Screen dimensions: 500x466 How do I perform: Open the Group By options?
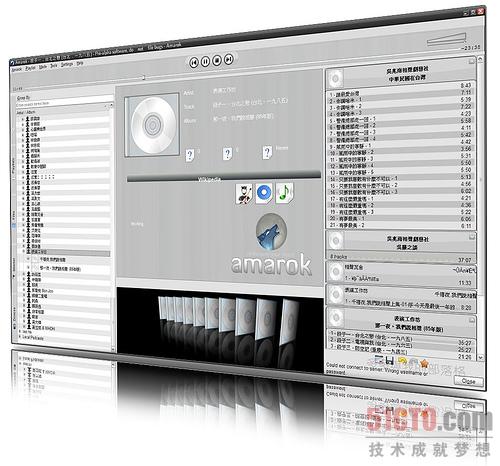pyautogui.click(x=23, y=98)
